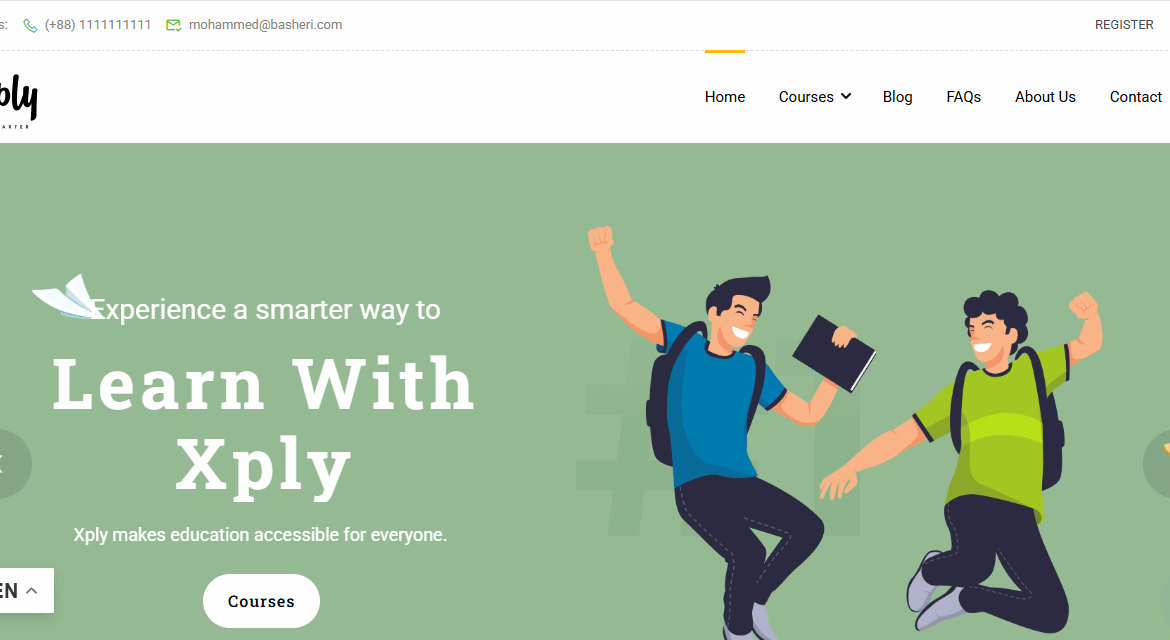This screenshot has width=1170, height=640.
Task: Click the Courses navigation label
Action: tap(806, 97)
